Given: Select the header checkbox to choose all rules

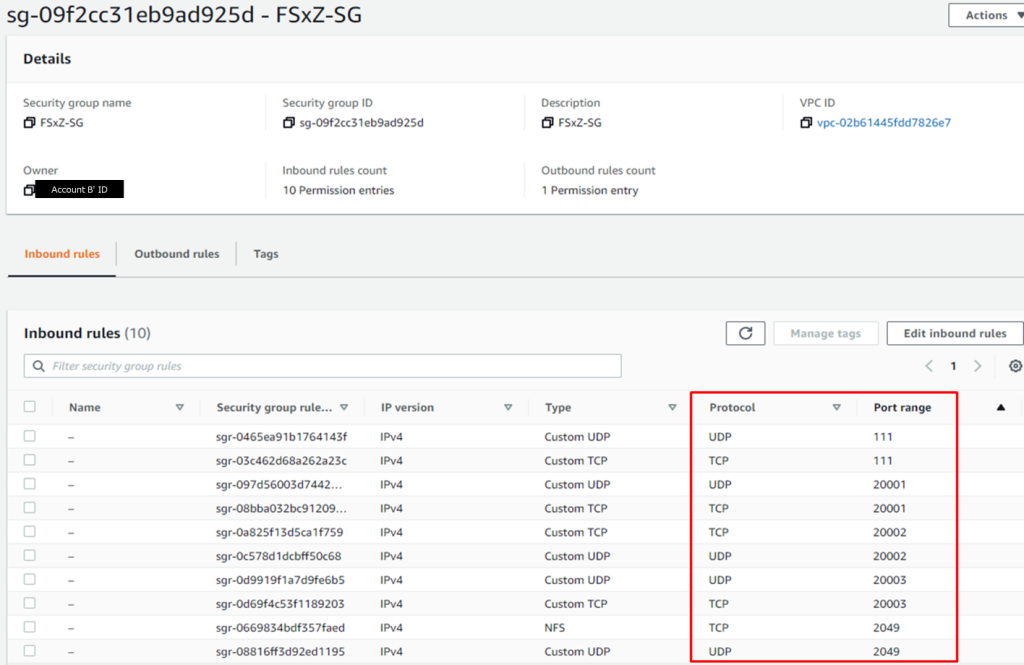Looking at the screenshot, I should 29,406.
